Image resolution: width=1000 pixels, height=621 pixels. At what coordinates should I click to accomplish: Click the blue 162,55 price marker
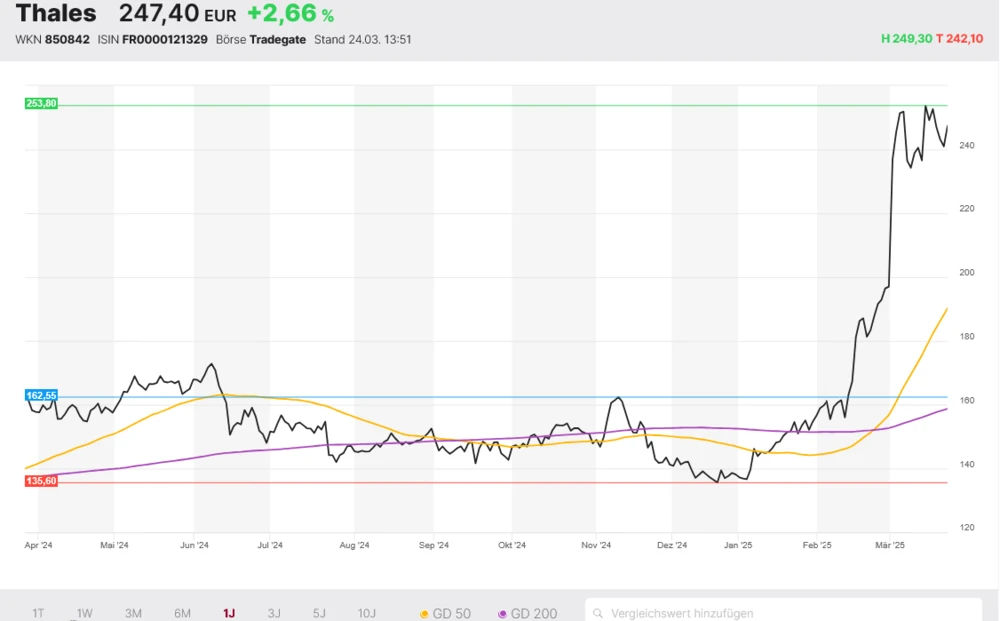pos(41,396)
